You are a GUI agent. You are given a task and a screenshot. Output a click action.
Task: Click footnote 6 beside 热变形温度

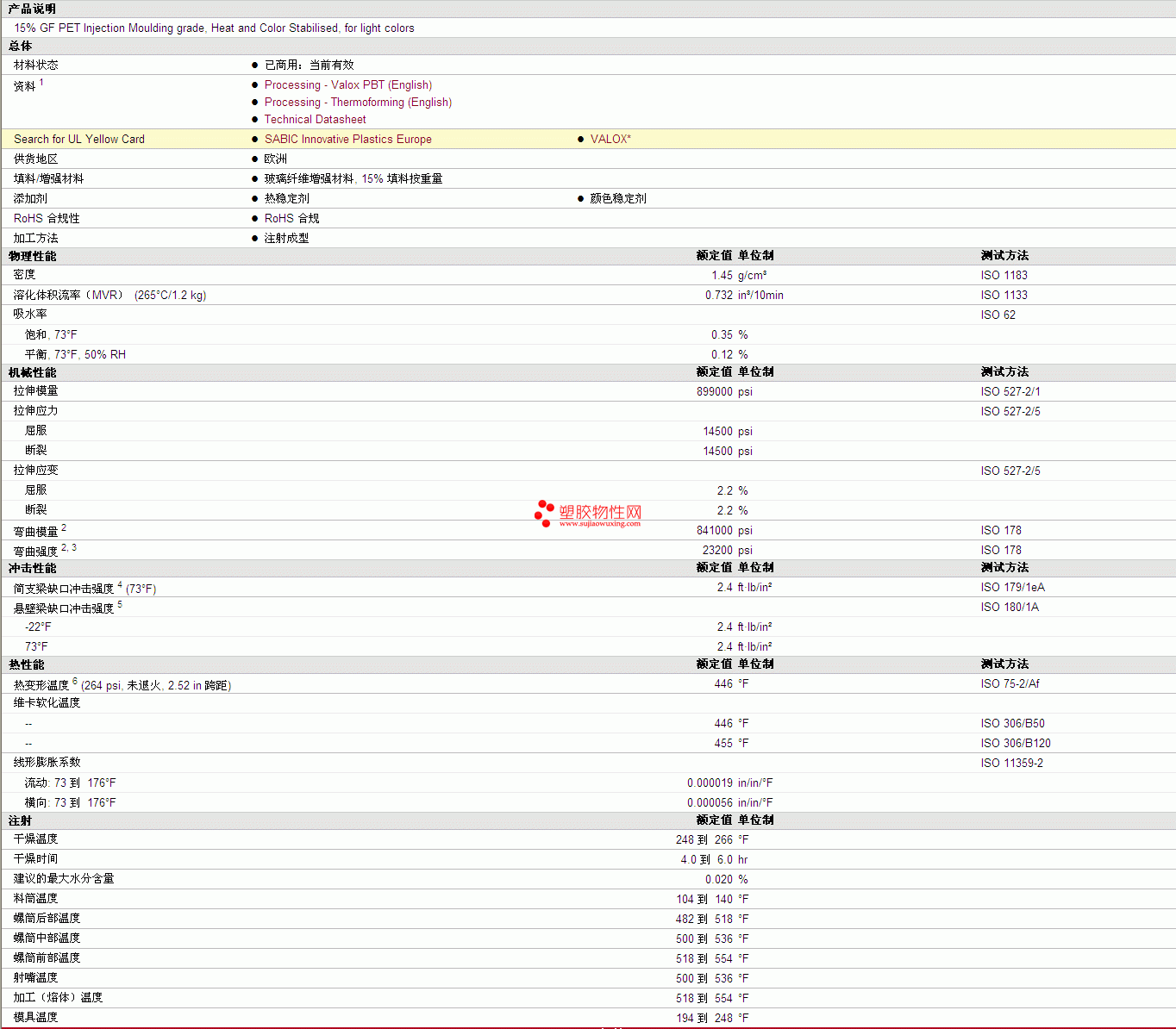(75, 682)
